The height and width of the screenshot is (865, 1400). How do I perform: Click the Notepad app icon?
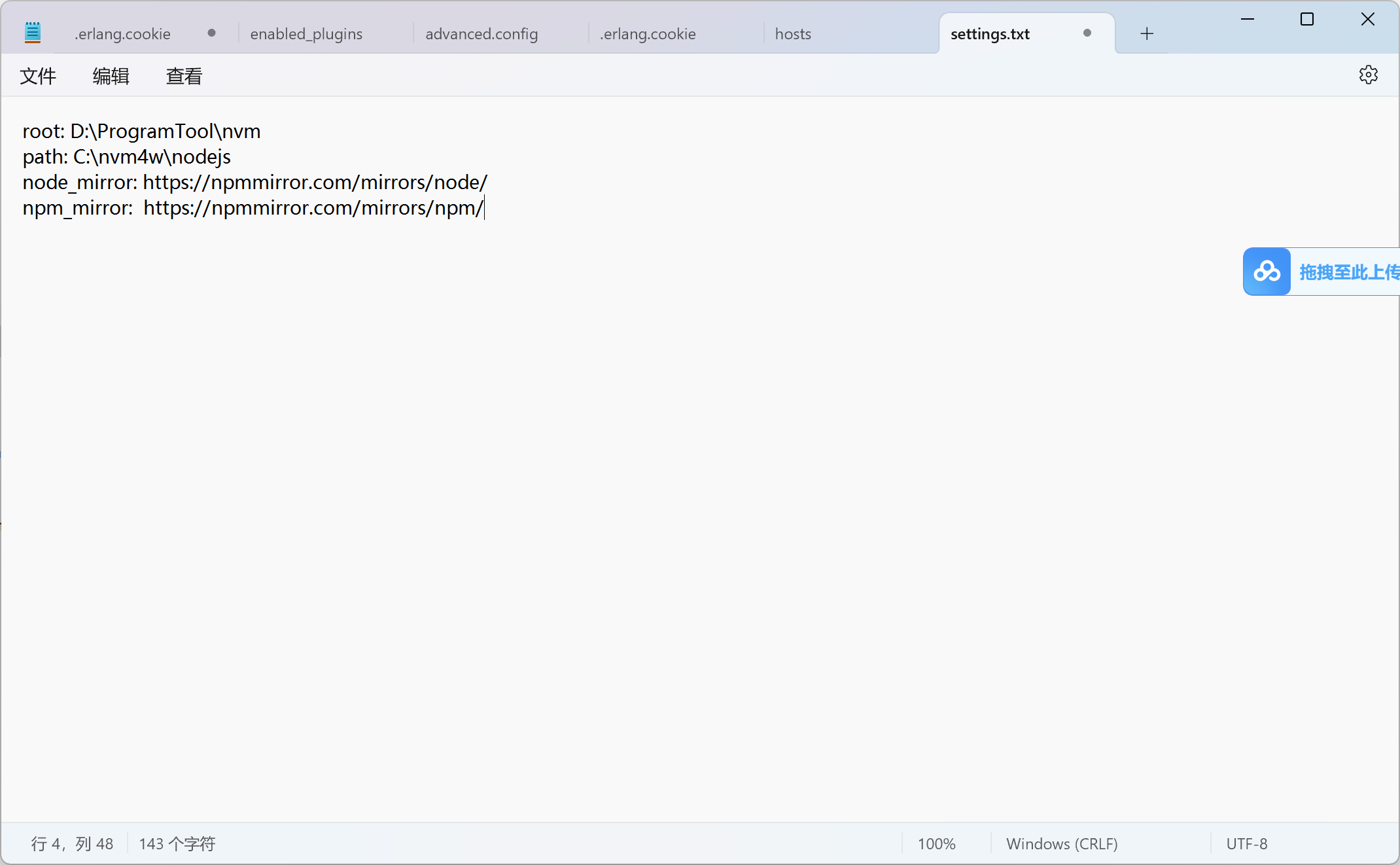click(33, 33)
